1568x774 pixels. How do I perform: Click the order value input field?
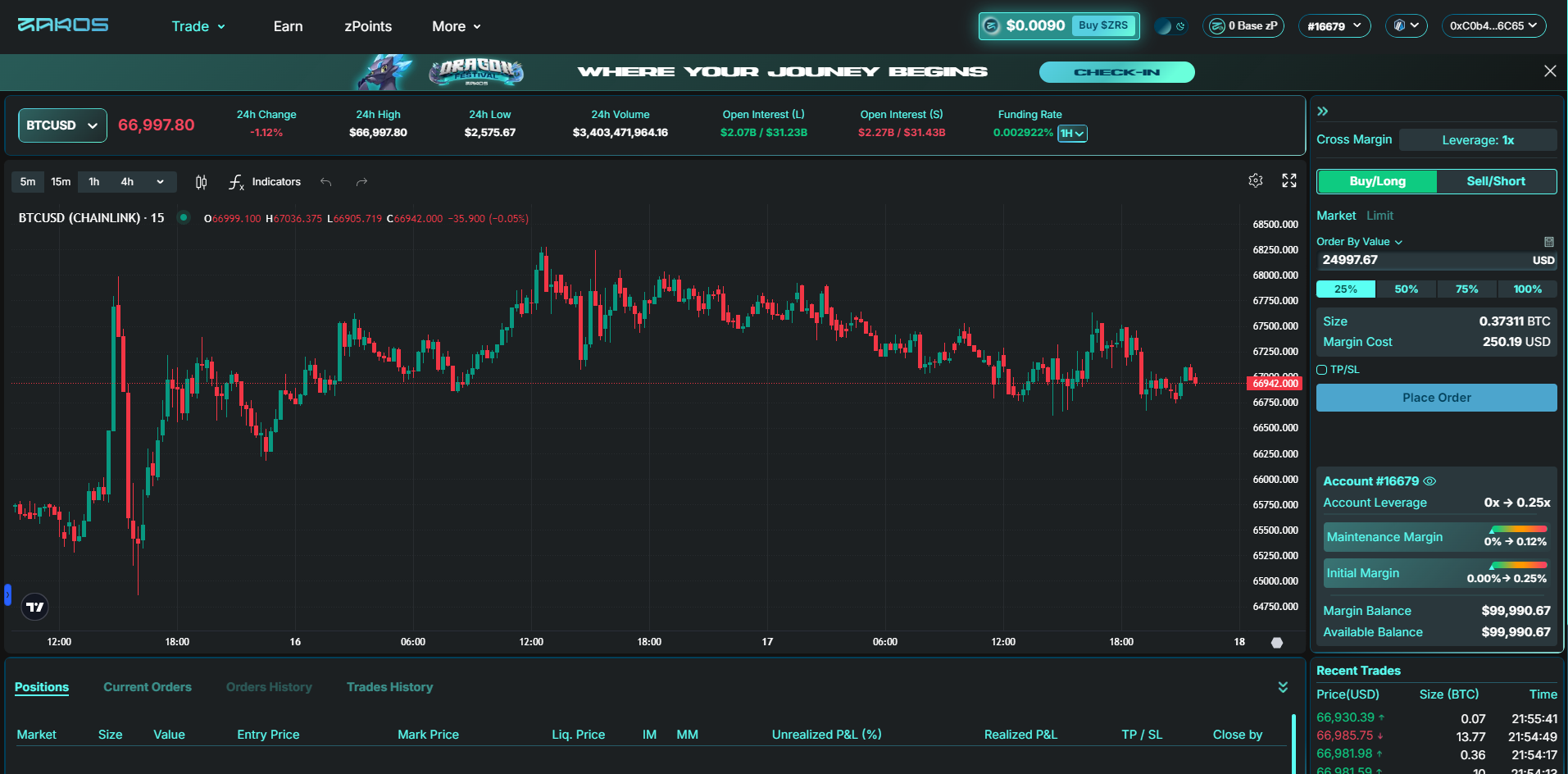pos(1422,260)
